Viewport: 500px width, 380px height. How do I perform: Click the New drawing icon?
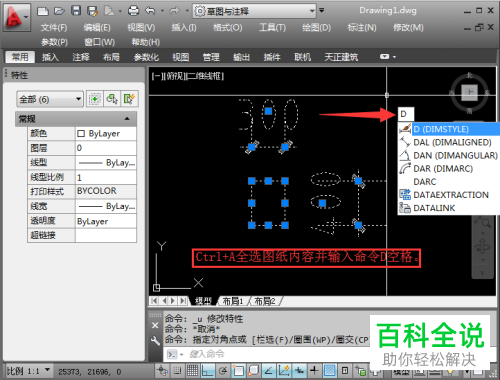click(43, 11)
